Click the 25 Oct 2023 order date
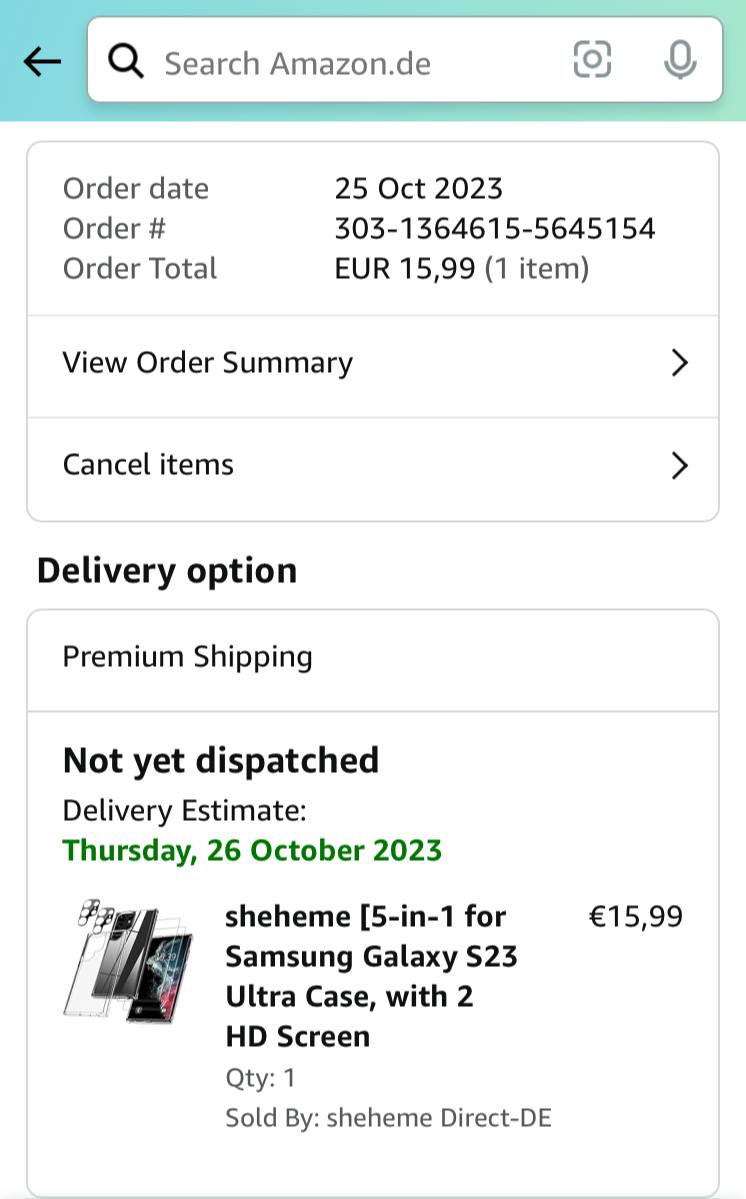The height and width of the screenshot is (1199, 746). click(x=418, y=189)
